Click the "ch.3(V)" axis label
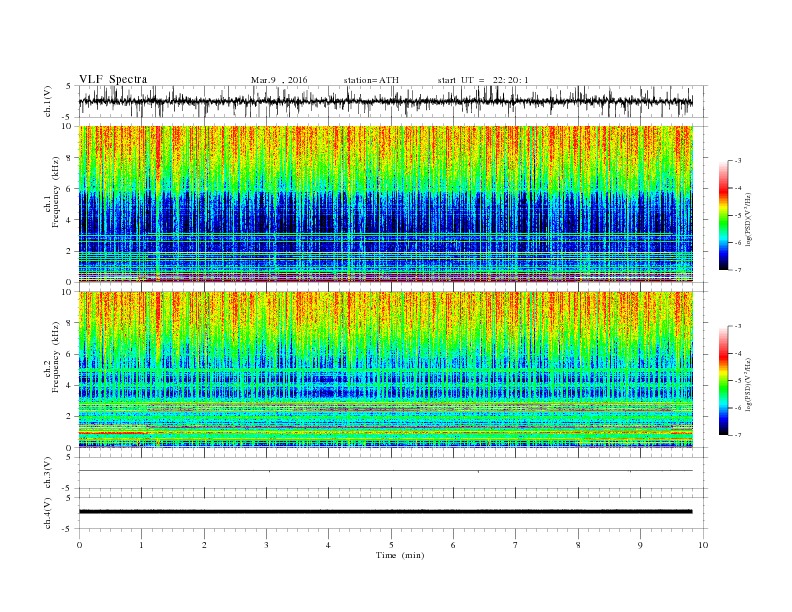 tap(48, 473)
